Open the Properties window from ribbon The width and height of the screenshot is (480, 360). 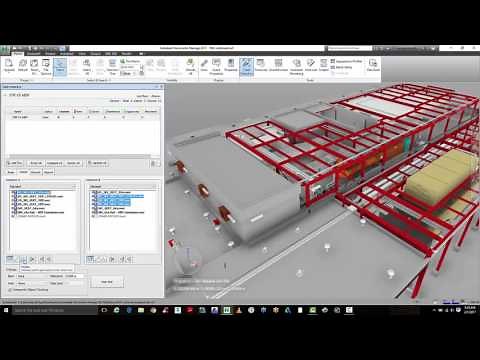pos(230,66)
